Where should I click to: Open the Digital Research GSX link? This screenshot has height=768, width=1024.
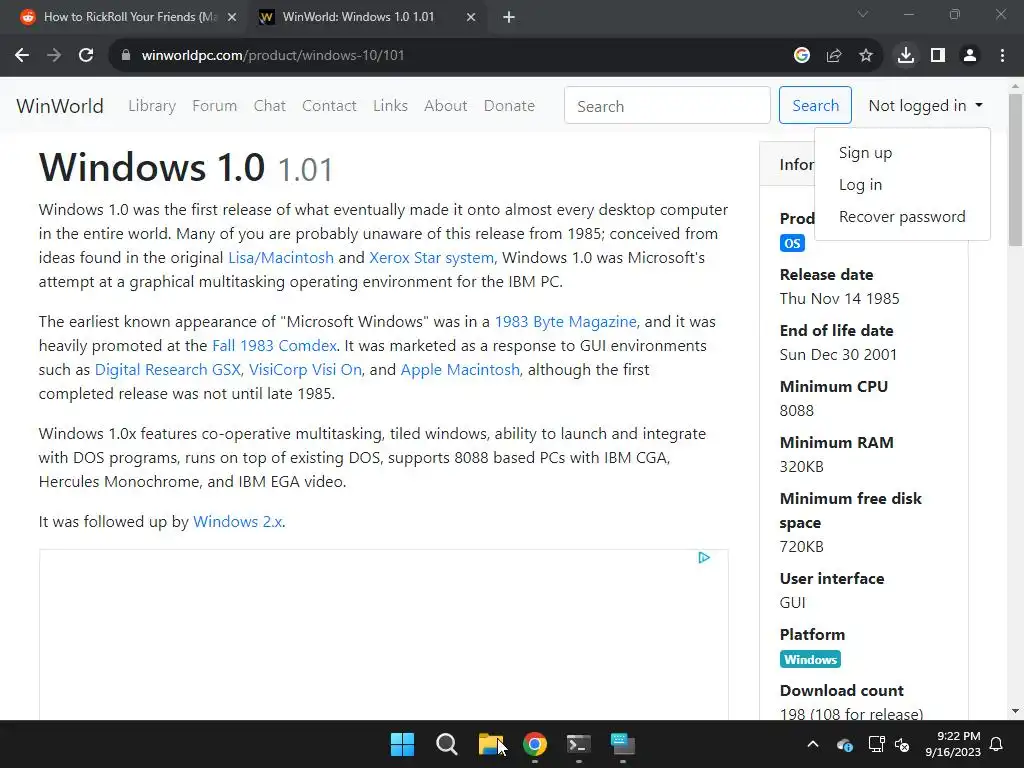click(x=168, y=370)
